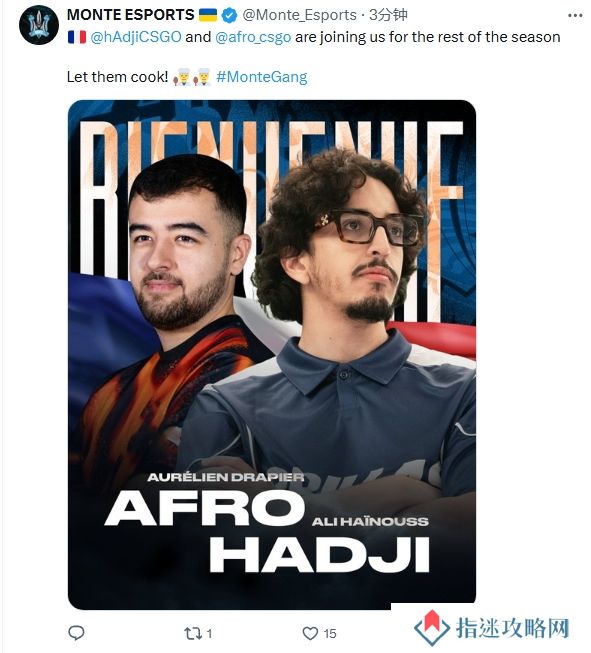
Task: Click the Monte Esports profile avatar
Action: pos(39,25)
